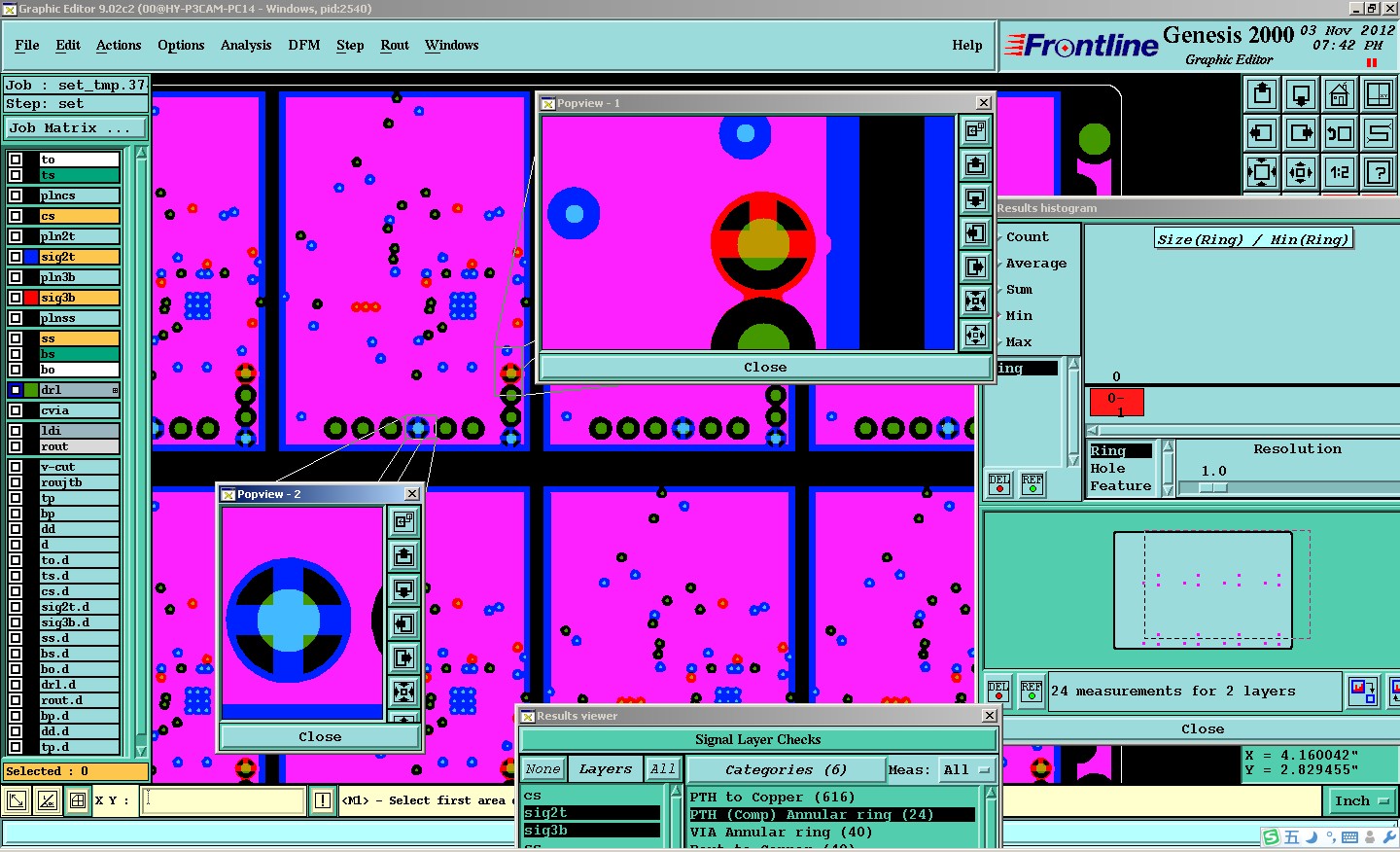
Task: Select layer sig3b in Results viewer list
Action: pyautogui.click(x=591, y=831)
